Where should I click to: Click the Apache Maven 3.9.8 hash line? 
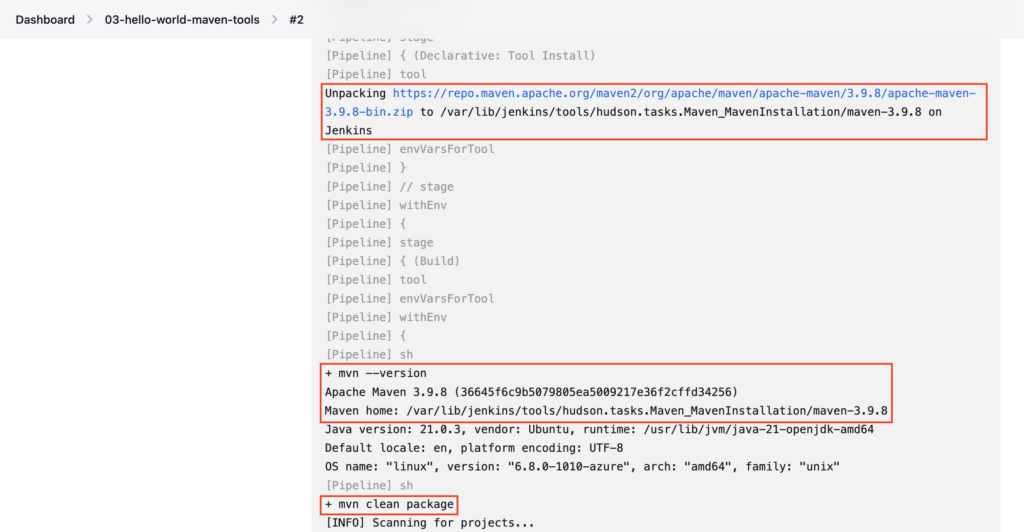point(531,392)
